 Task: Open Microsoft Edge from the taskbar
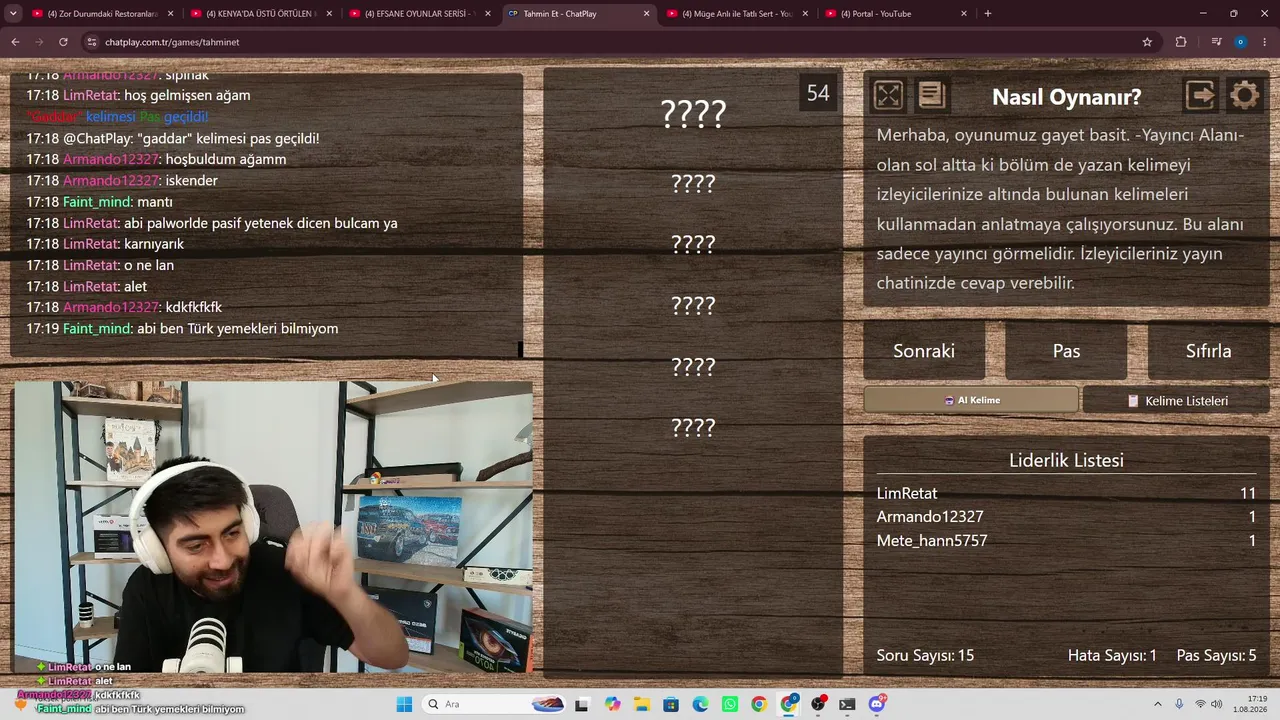(x=700, y=704)
